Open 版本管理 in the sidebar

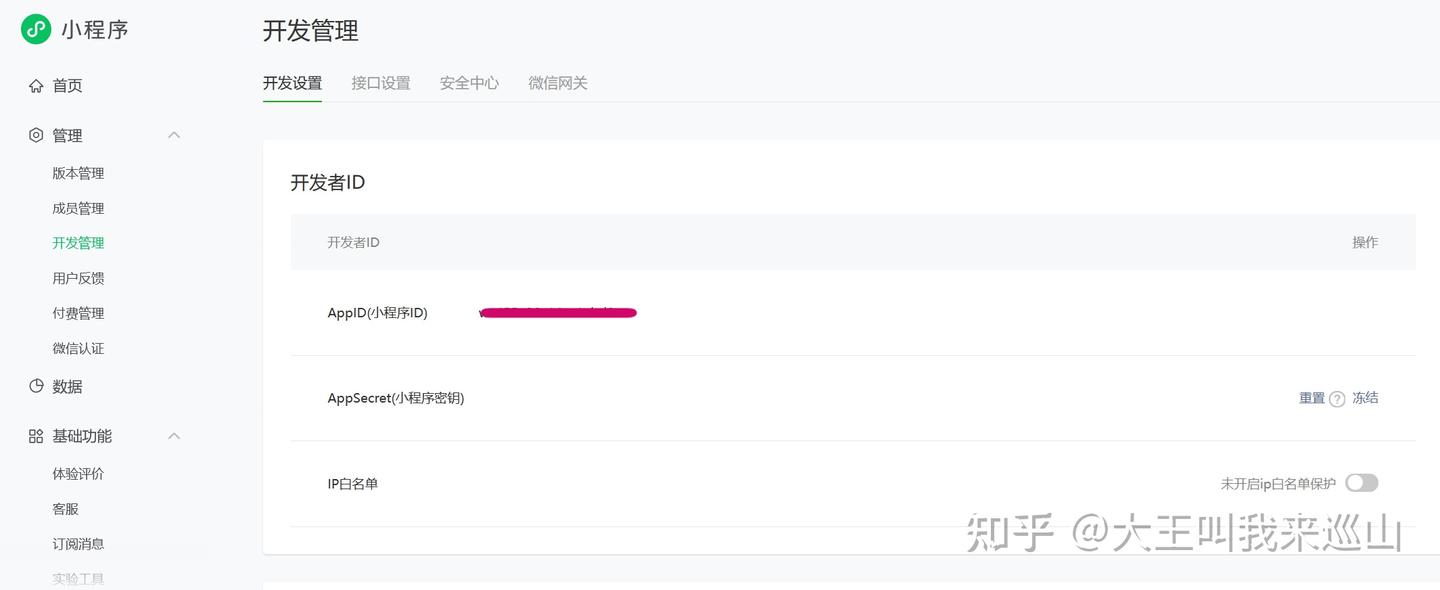point(78,173)
